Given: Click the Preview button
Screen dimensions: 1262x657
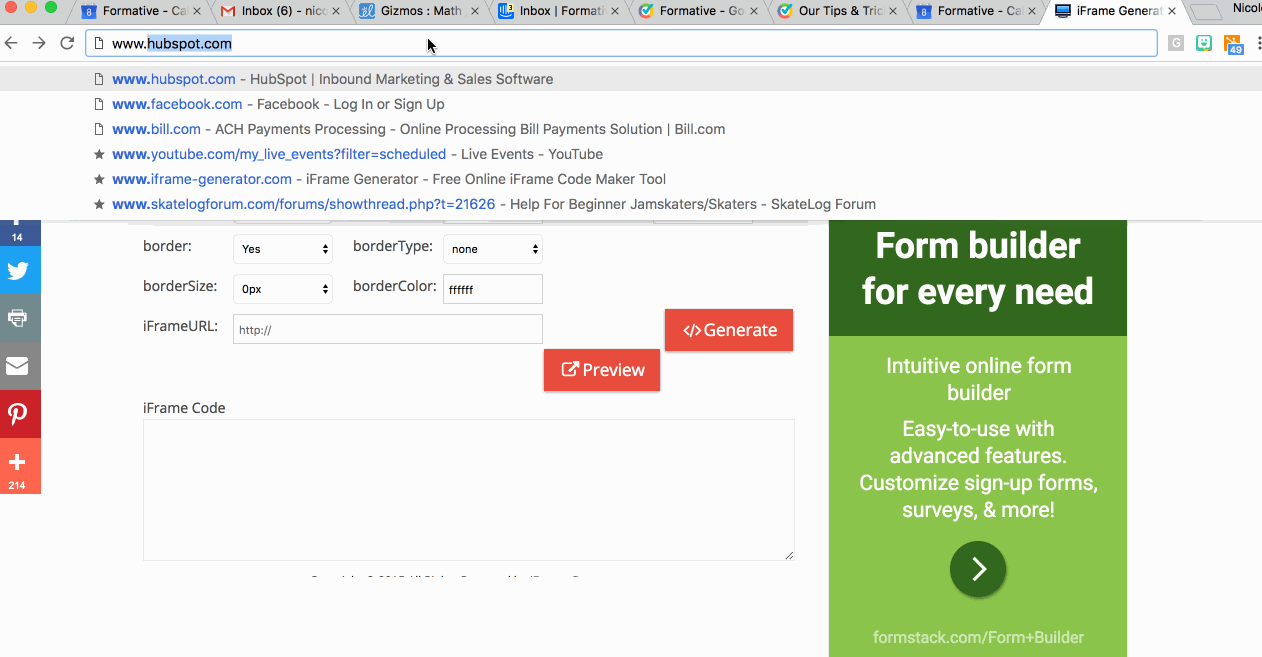Looking at the screenshot, I should pos(602,370).
